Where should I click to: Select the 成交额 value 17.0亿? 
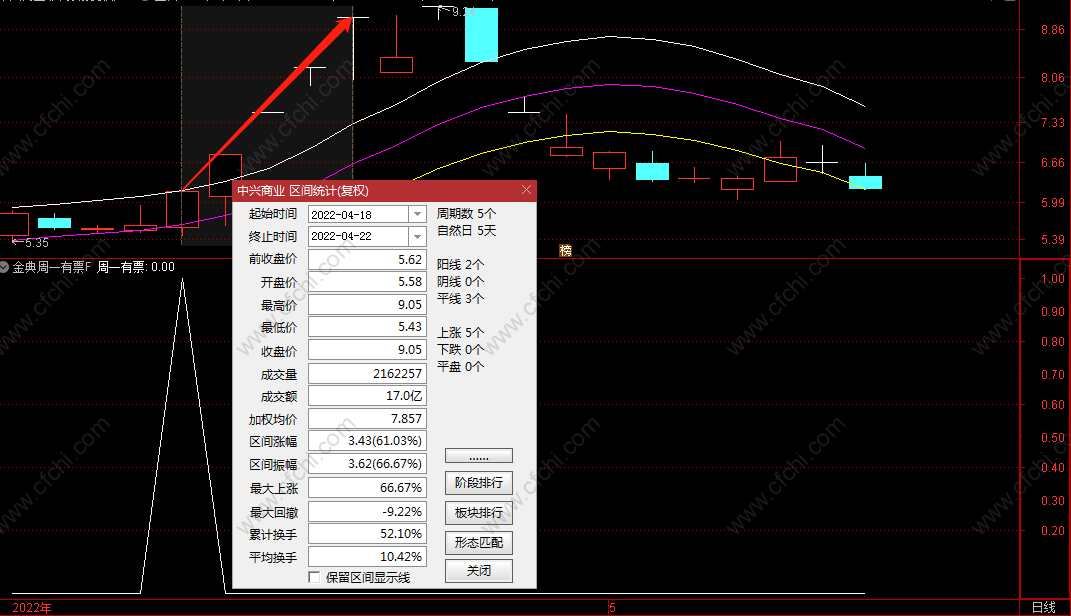[367, 396]
